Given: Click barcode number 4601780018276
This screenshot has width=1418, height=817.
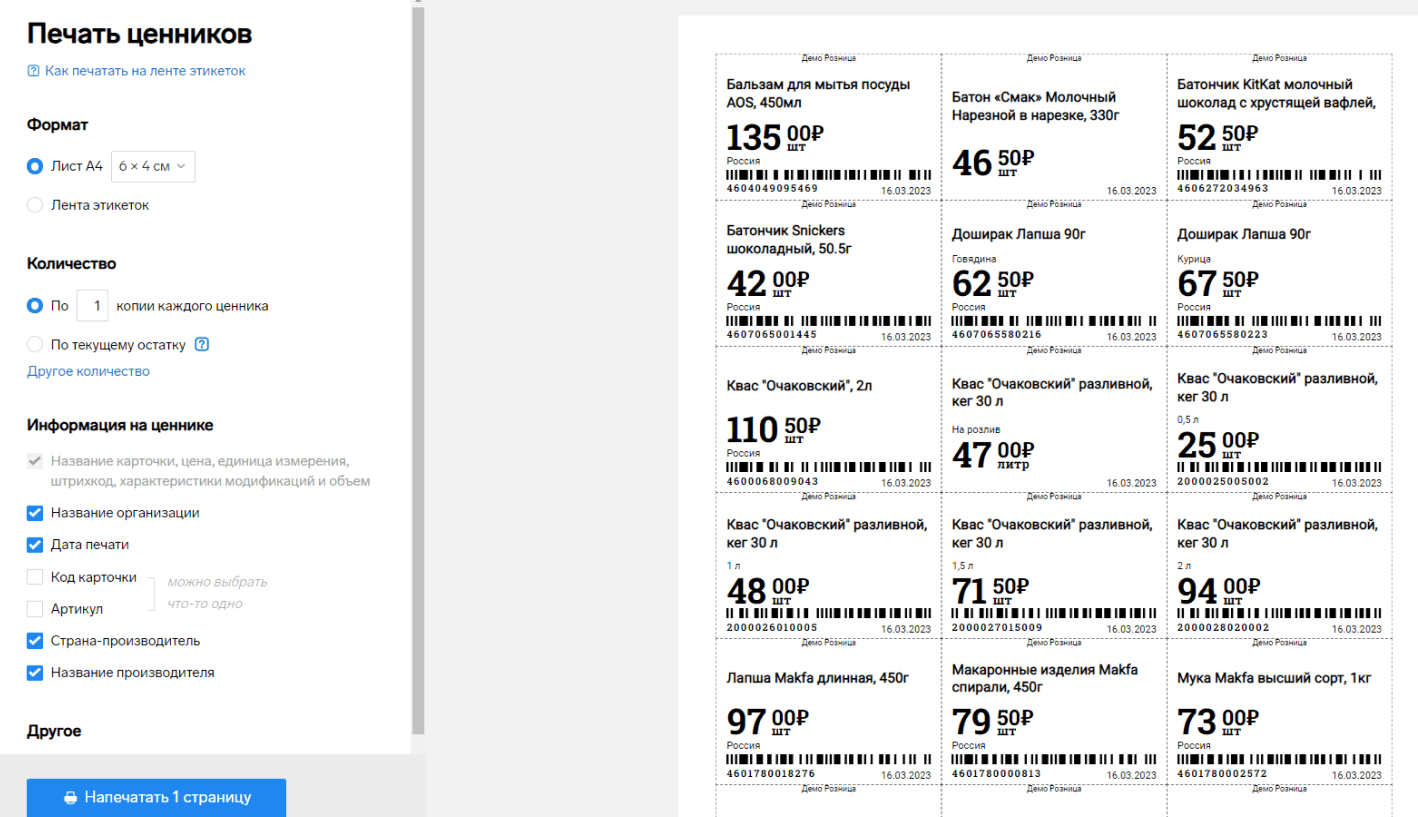Looking at the screenshot, I should [x=772, y=773].
